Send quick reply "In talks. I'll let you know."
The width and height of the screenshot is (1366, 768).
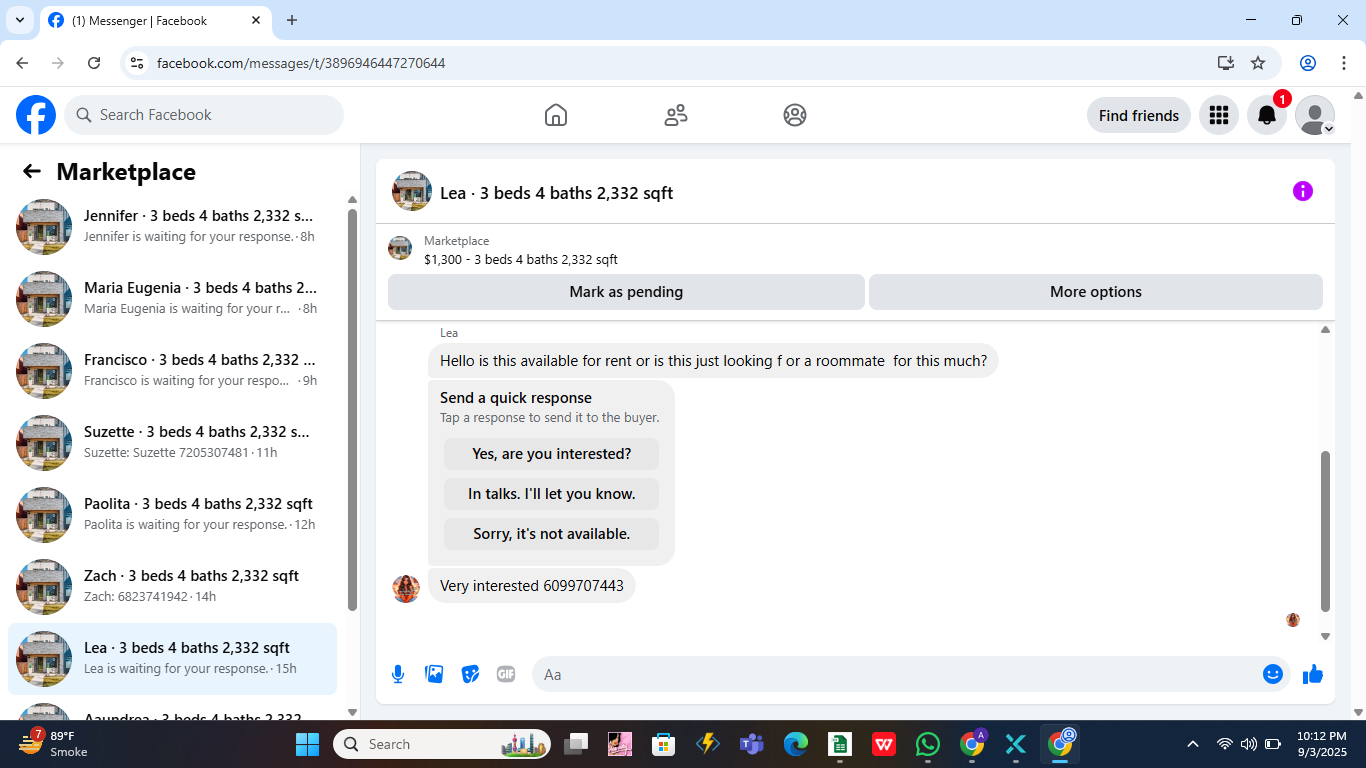(551, 494)
